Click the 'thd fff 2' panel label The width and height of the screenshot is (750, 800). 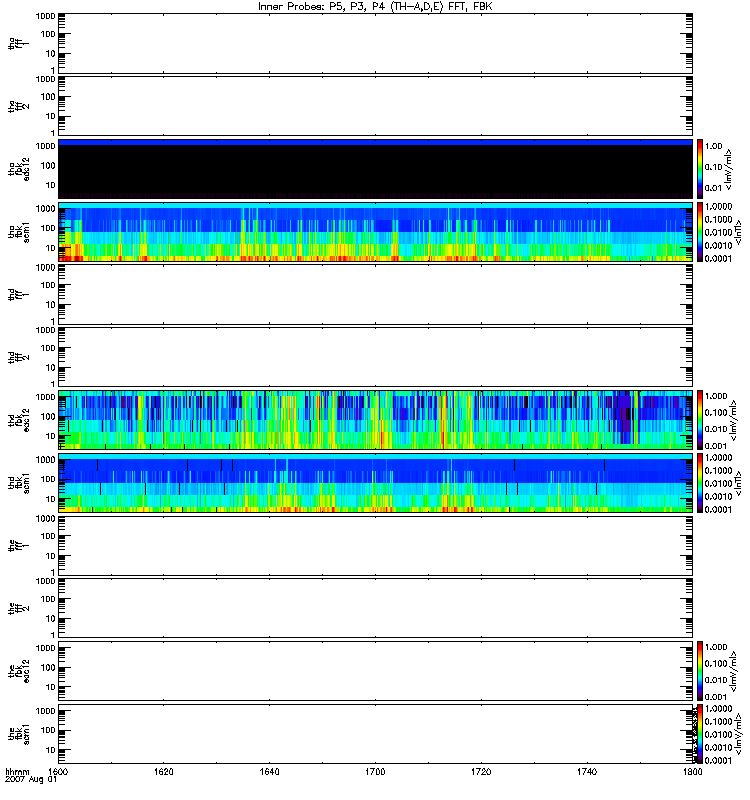18,357
